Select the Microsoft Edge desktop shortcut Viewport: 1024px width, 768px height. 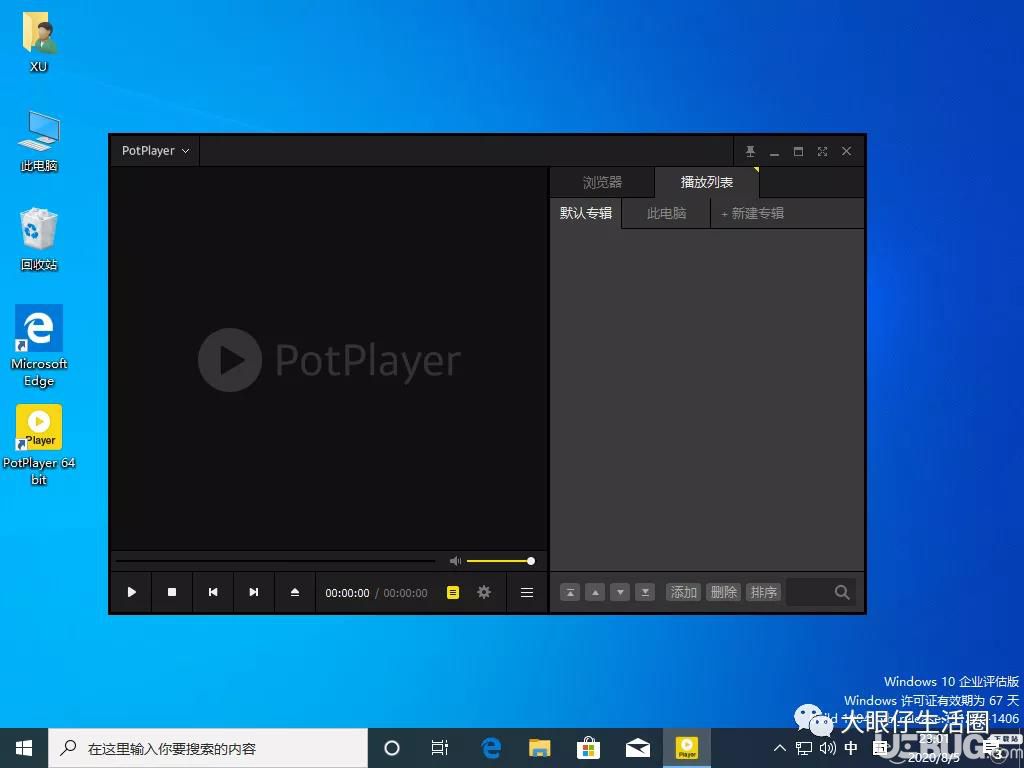point(39,346)
